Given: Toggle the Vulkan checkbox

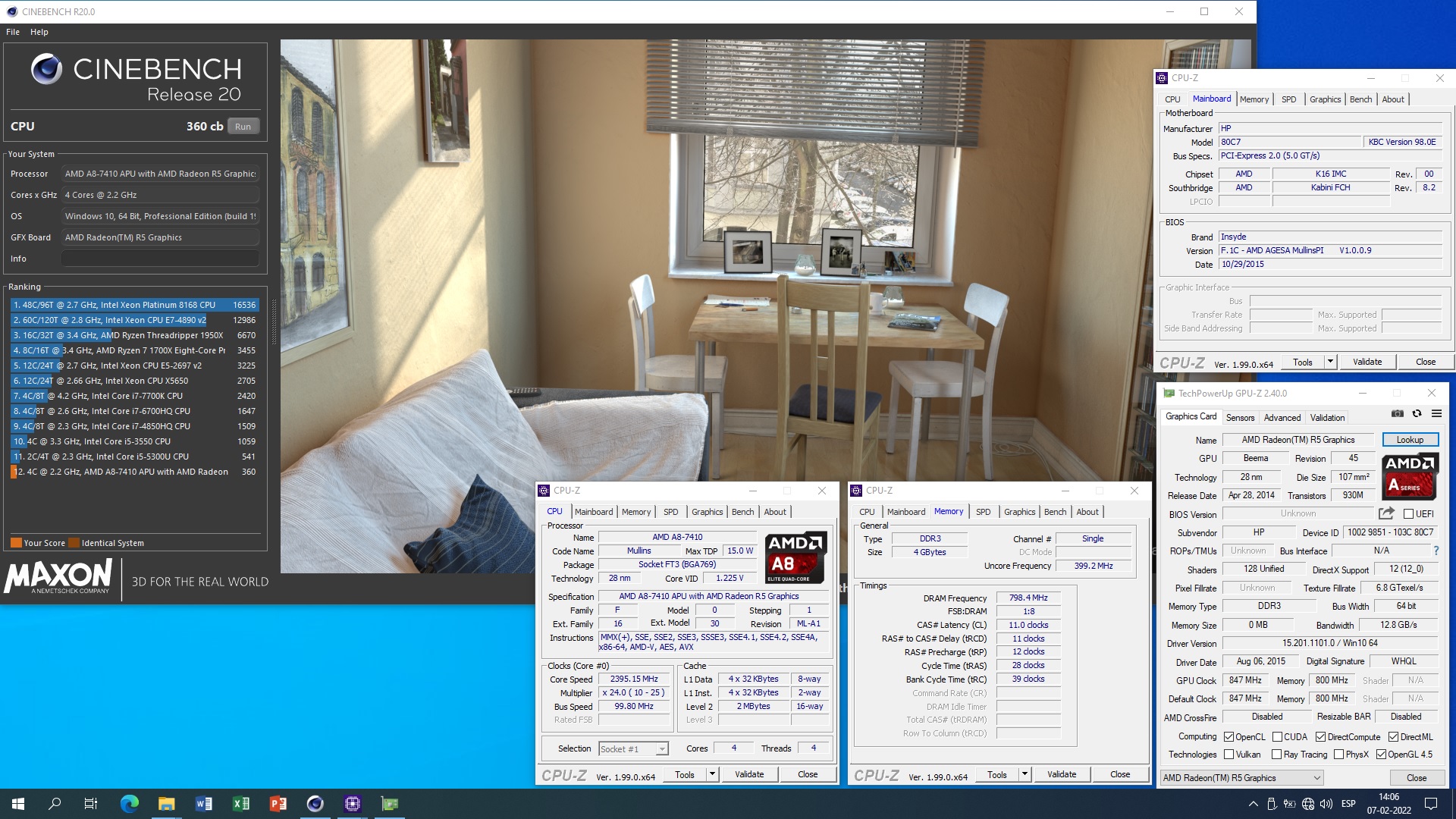Looking at the screenshot, I should point(1228,755).
